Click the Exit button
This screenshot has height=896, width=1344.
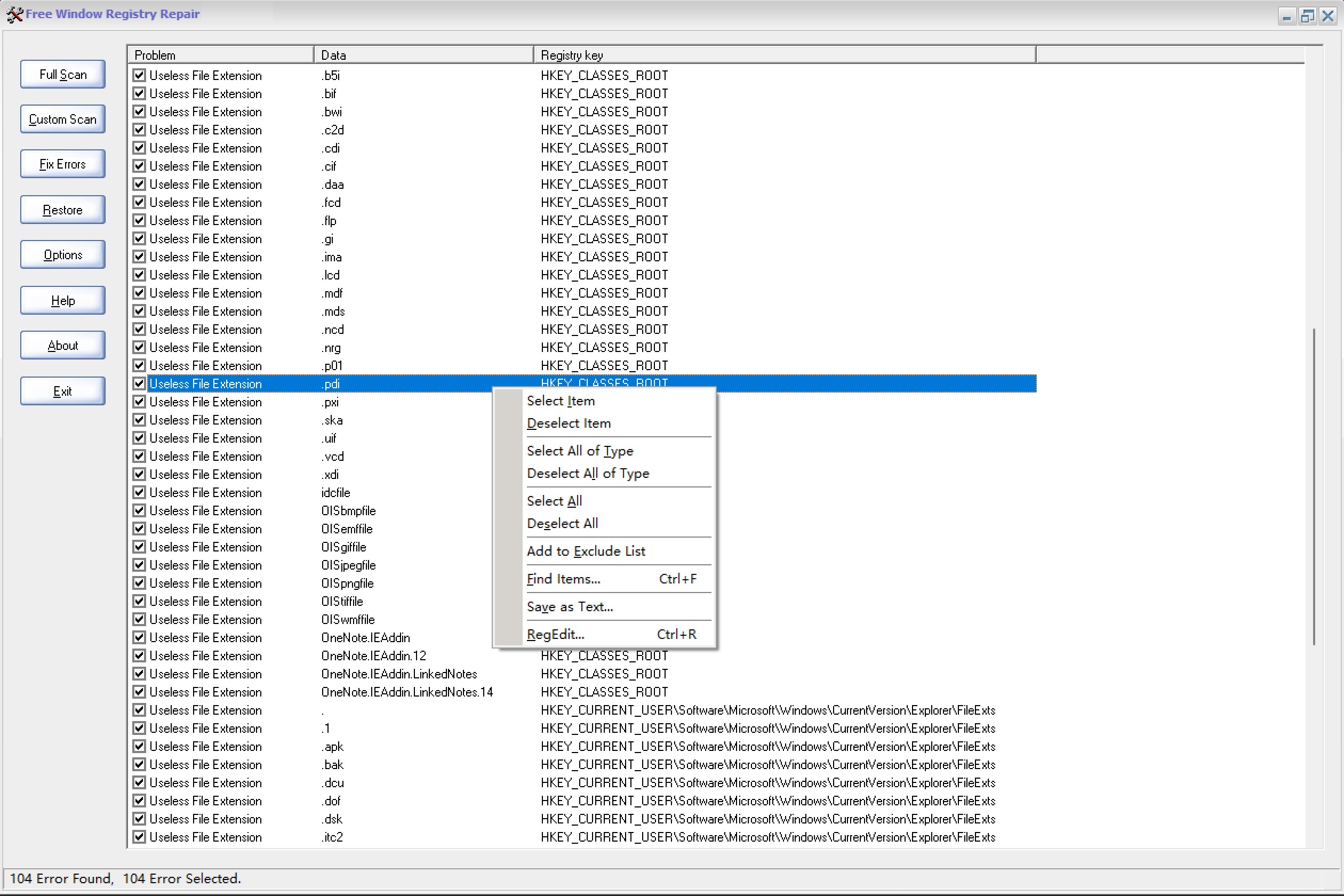click(x=62, y=391)
